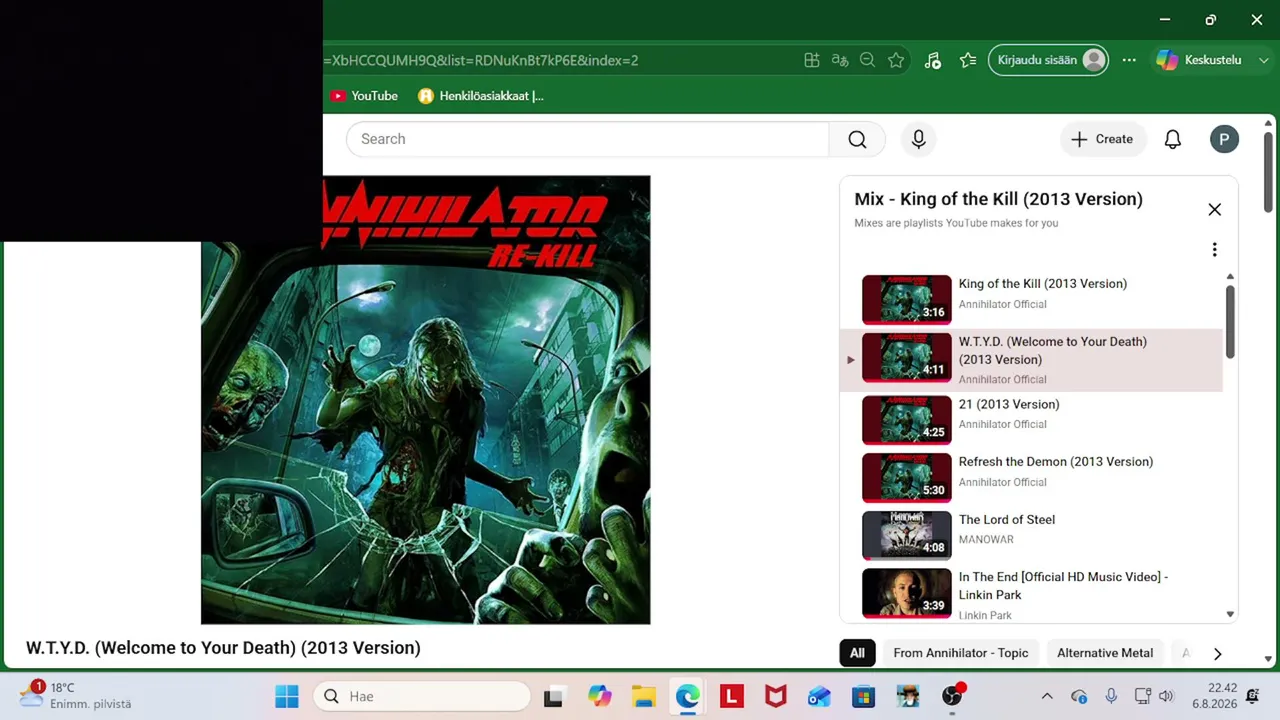Open Copilot from the taskbar
Viewport: 1280px width, 720px height.
(x=599, y=697)
